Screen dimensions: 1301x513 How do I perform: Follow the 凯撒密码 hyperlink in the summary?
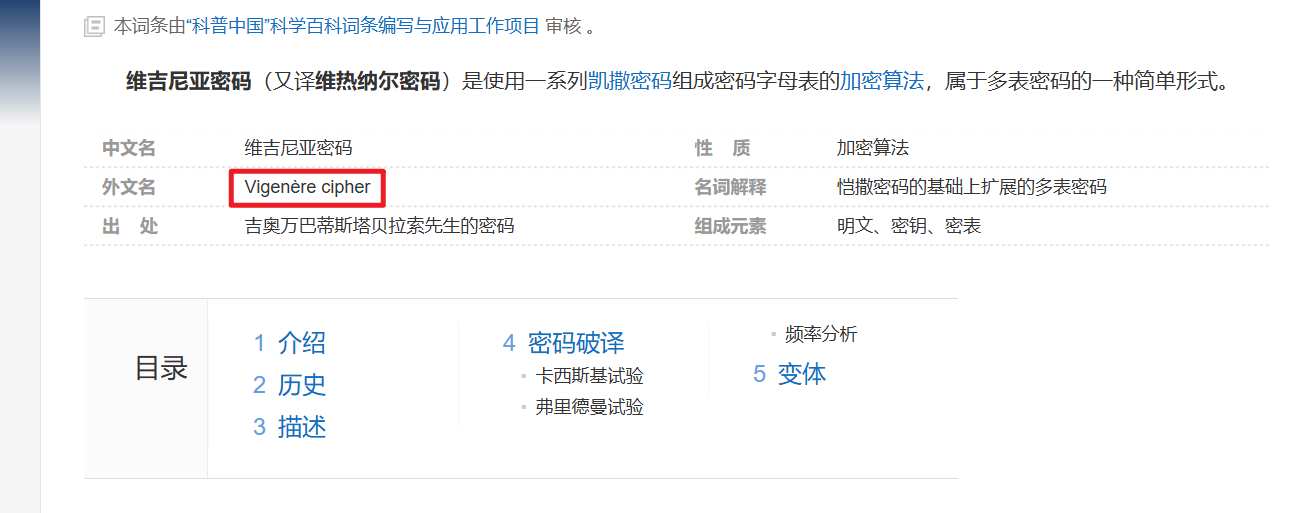pyautogui.click(x=629, y=81)
